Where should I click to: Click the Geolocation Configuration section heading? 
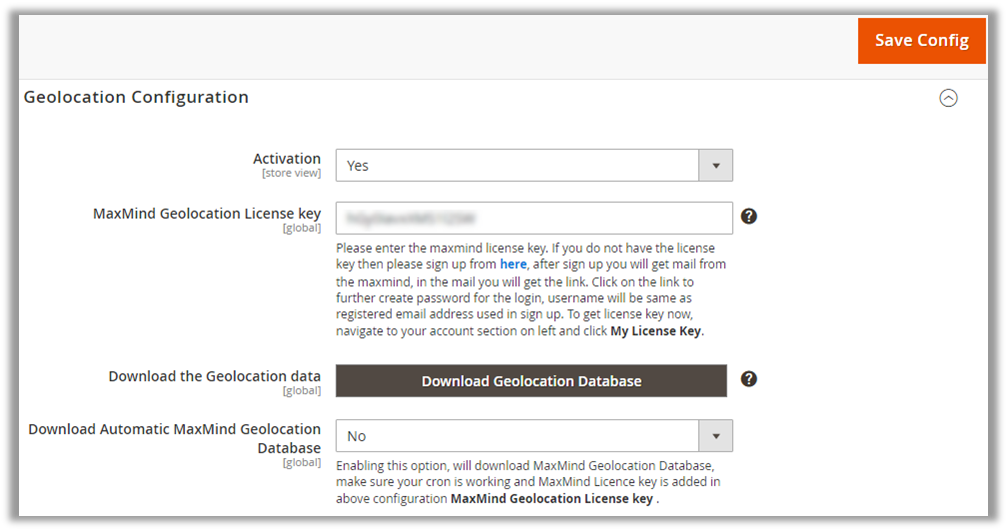click(x=136, y=97)
